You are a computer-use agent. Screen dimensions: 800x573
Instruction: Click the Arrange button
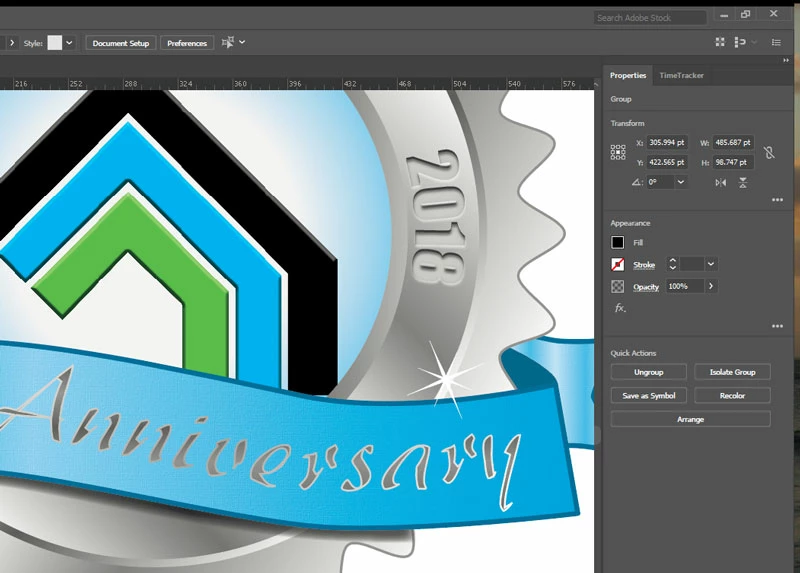[x=690, y=419]
